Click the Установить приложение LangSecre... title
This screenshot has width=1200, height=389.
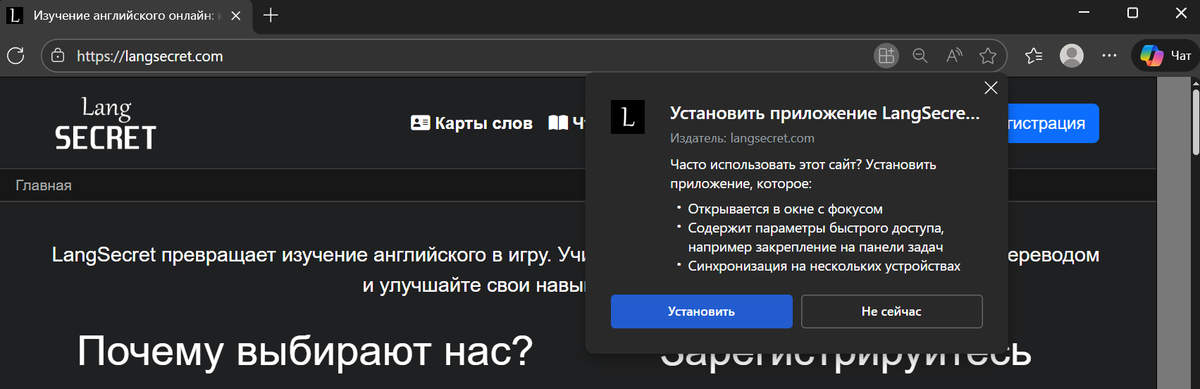tap(824, 114)
